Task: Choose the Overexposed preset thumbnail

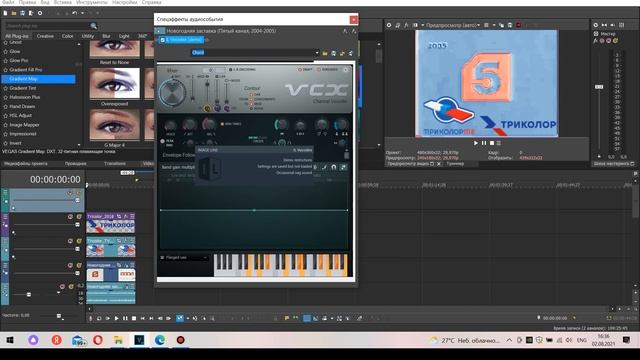Action: [x=114, y=84]
